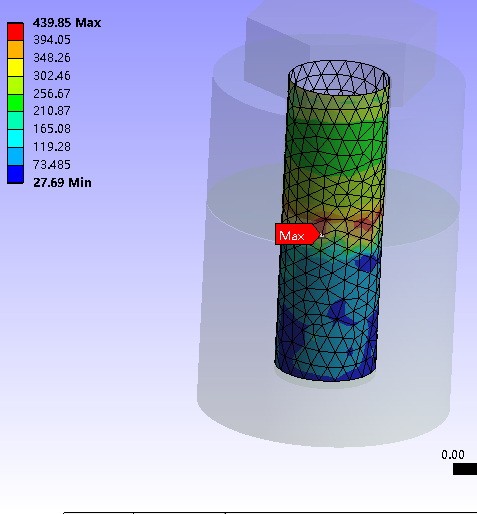Select the yellow legend color band
Viewport: 477px width, 514px height.
pos(15,68)
